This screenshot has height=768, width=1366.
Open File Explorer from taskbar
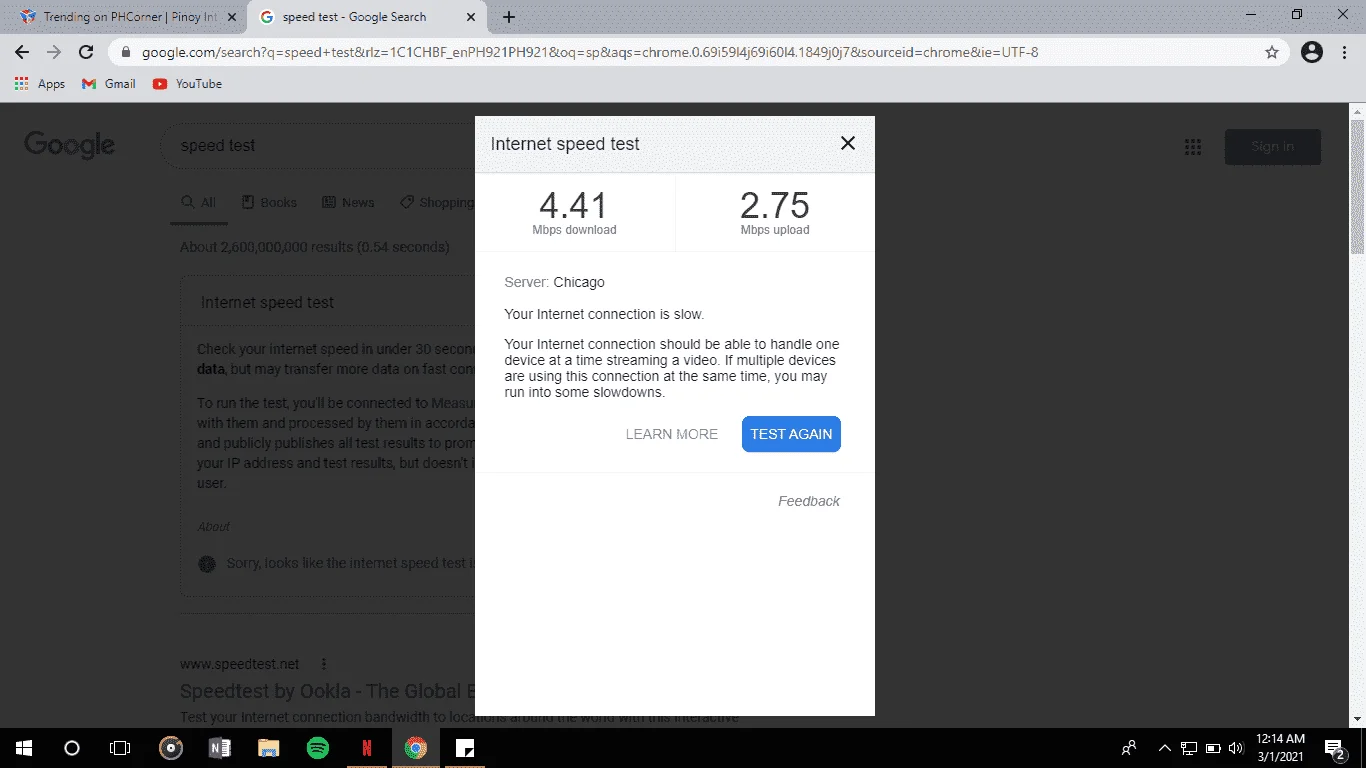[269, 748]
